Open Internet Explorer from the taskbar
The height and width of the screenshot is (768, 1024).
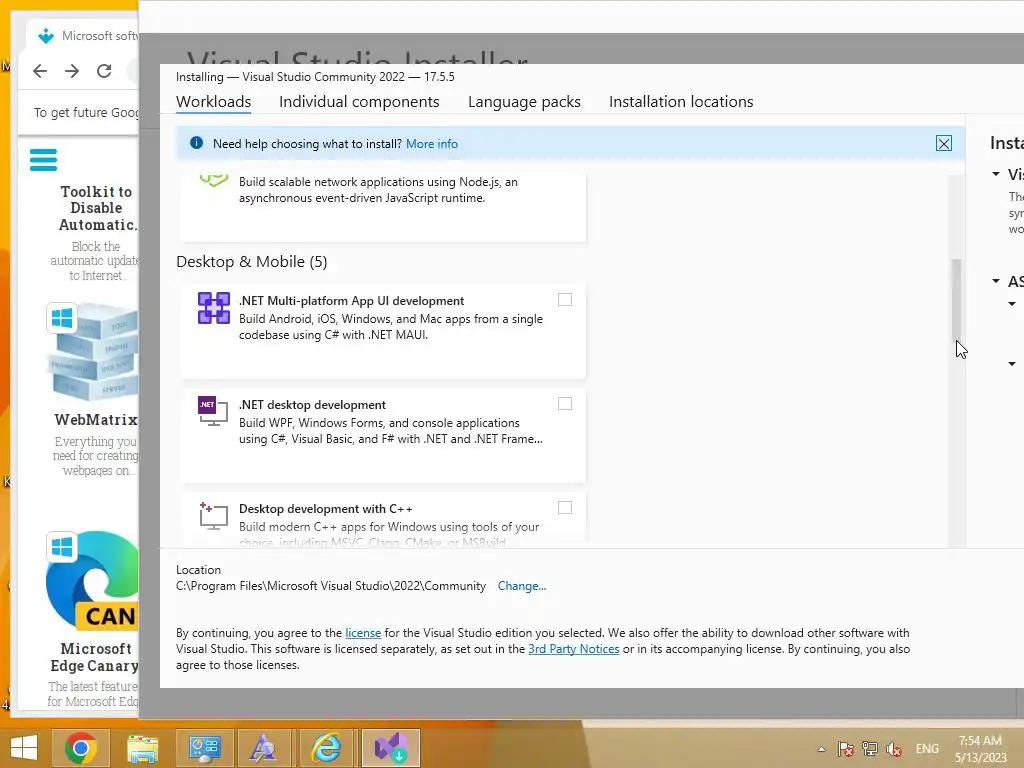(x=326, y=748)
